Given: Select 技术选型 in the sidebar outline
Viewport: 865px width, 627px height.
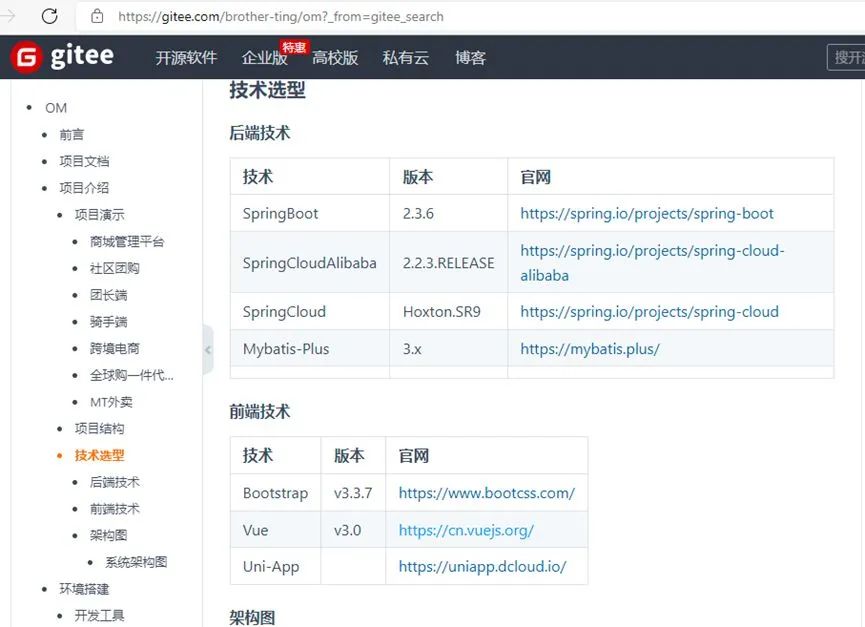Looking at the screenshot, I should (99, 455).
